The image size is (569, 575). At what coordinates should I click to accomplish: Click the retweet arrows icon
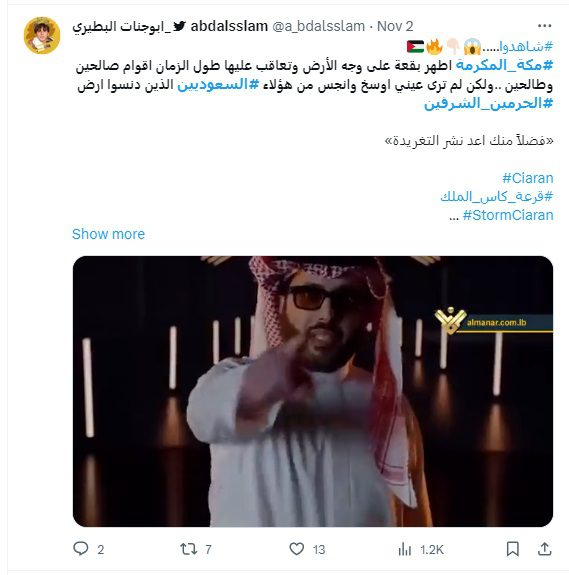click(x=189, y=549)
